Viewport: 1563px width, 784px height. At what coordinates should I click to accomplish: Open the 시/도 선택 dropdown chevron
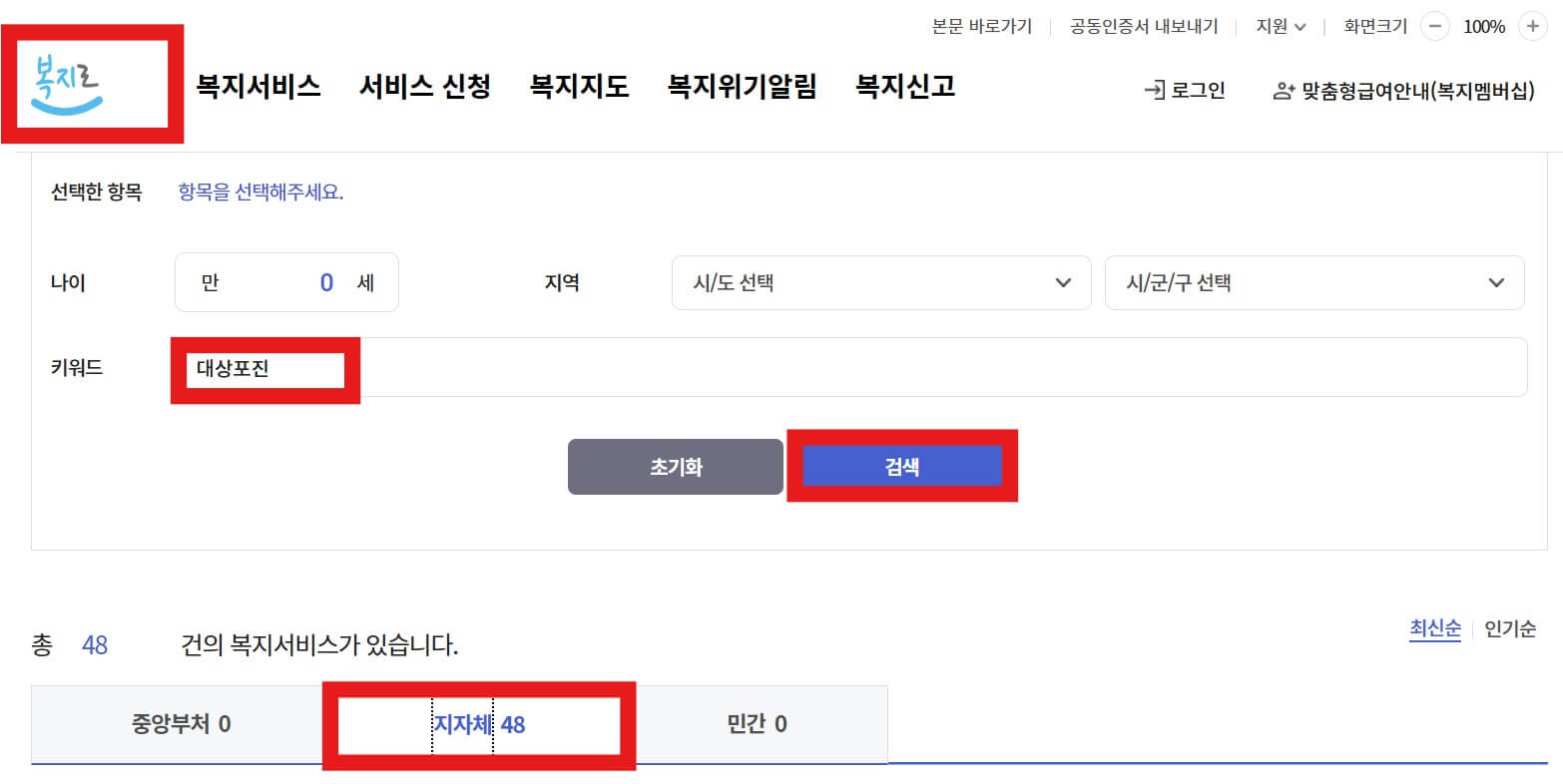[1063, 283]
